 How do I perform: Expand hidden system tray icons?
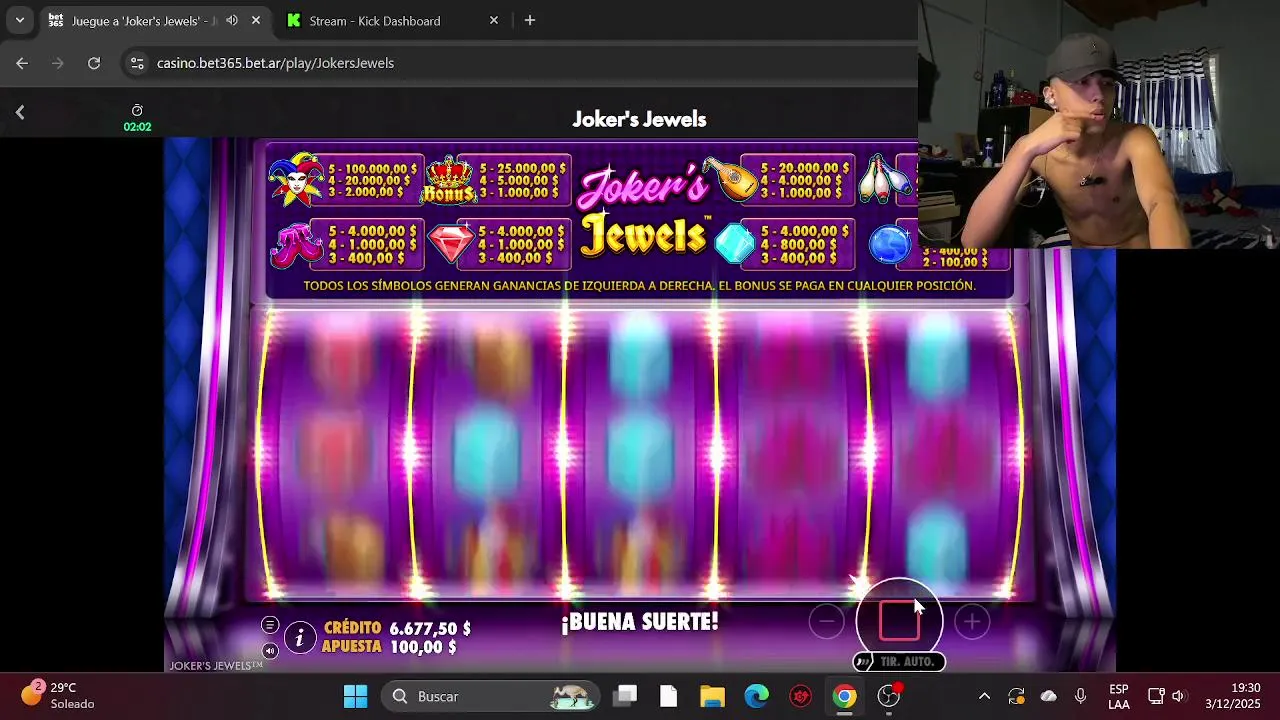(x=984, y=696)
